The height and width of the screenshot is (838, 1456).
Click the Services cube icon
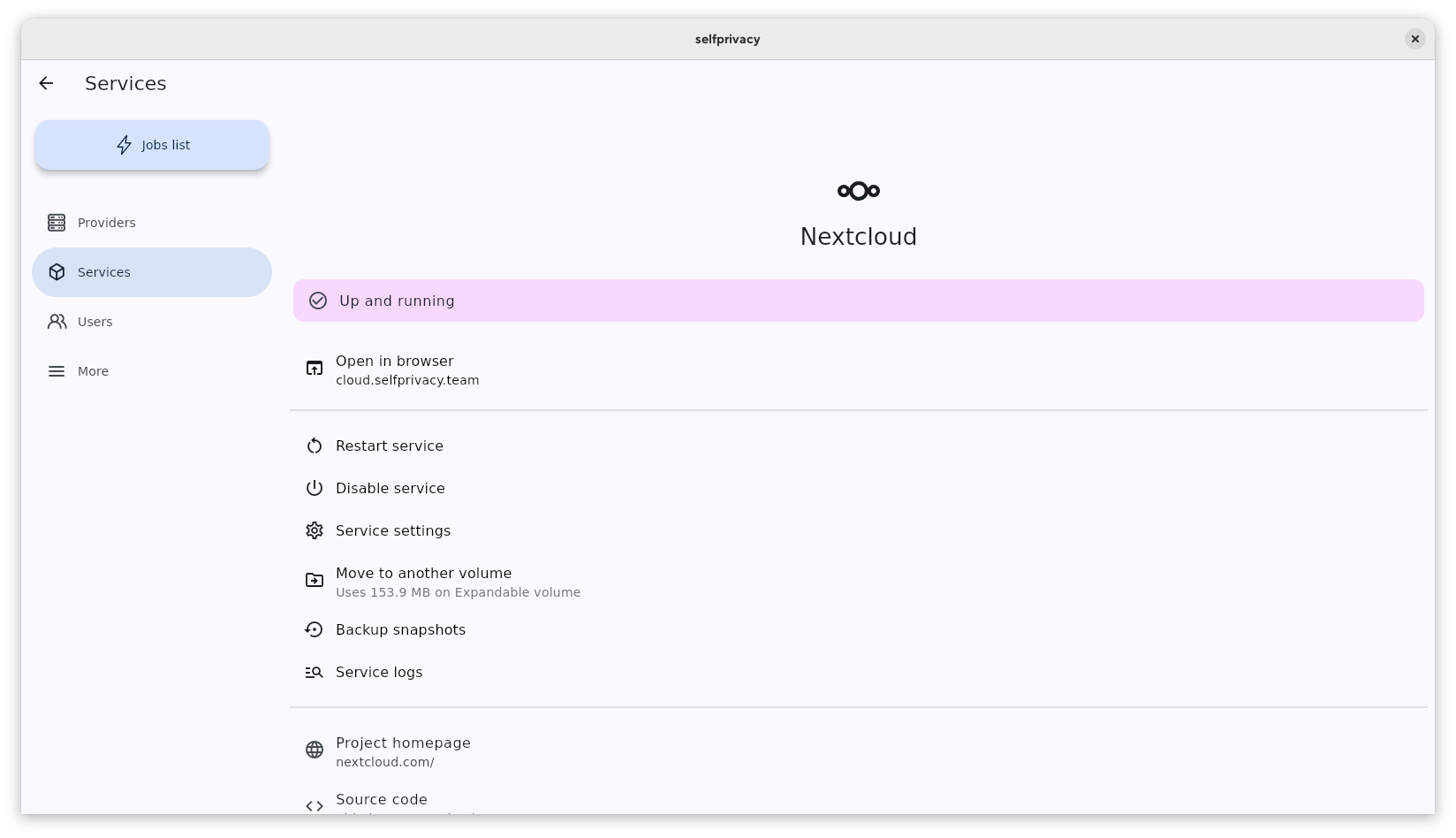(x=57, y=272)
